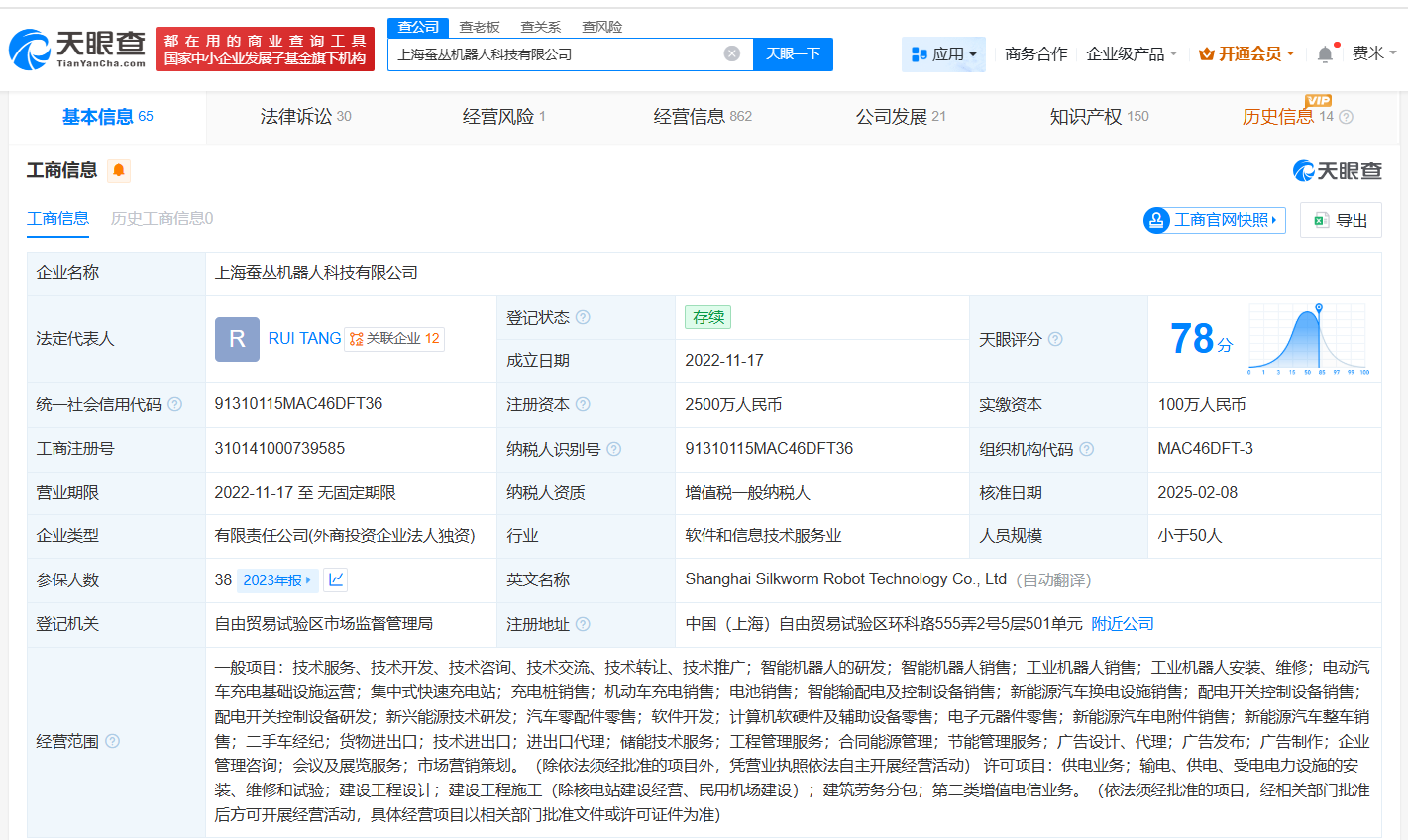The image size is (1408, 840).
Task: Click the RUI TANG legal representative link
Action: (303, 338)
